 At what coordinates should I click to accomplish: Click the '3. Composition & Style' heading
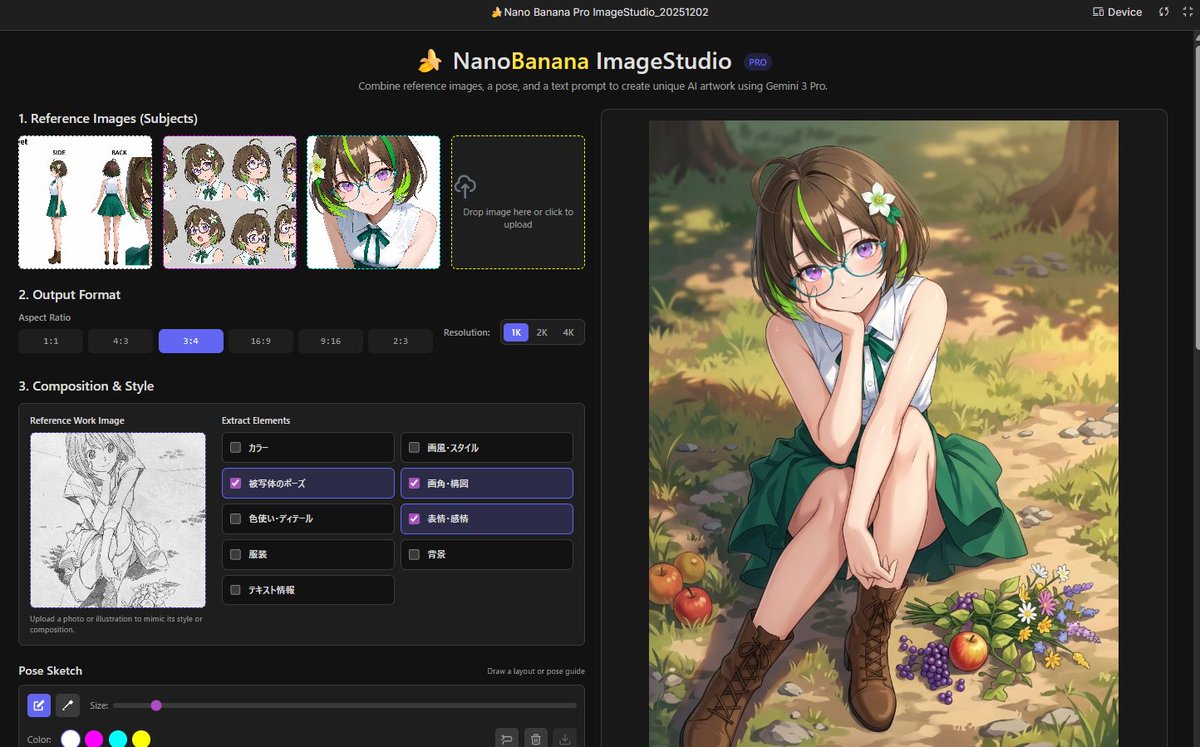click(x=86, y=386)
